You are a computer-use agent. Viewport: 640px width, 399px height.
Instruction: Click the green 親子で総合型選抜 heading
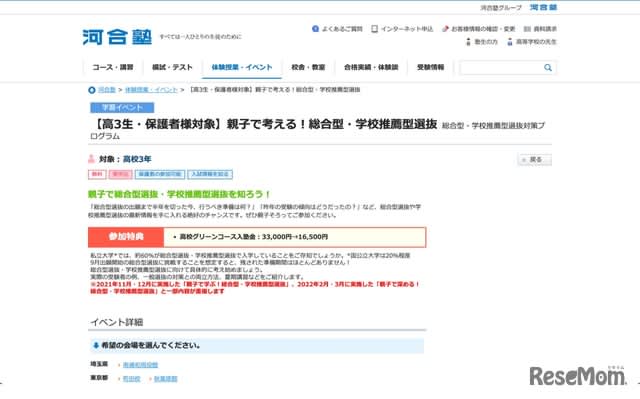point(179,194)
